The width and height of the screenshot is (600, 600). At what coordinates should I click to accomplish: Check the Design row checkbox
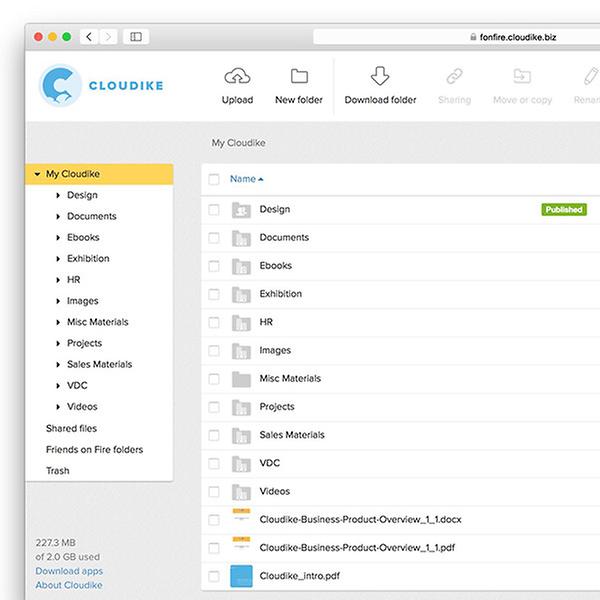pos(214,210)
